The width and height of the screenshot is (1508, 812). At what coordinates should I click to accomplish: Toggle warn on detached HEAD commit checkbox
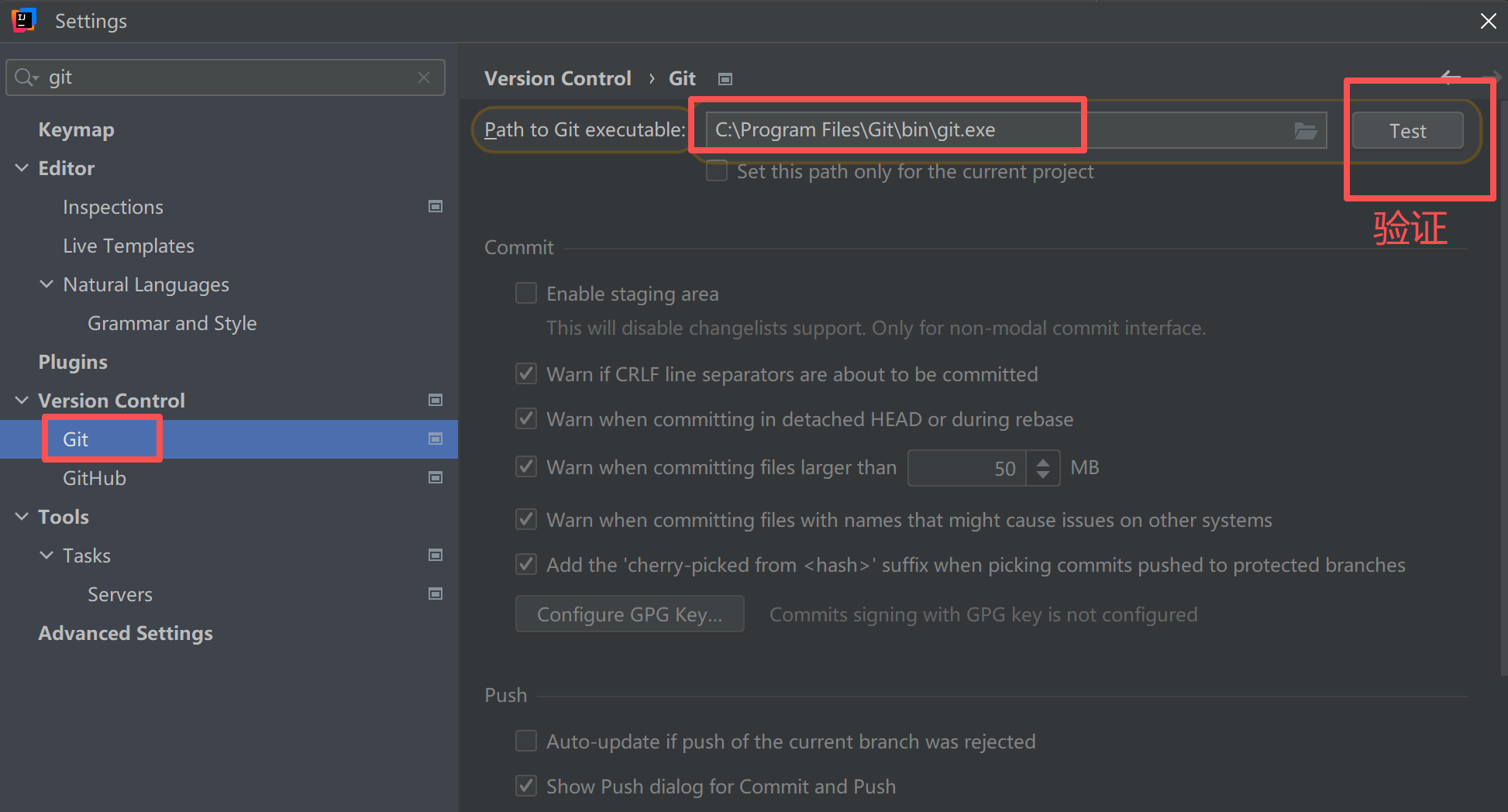pos(526,418)
